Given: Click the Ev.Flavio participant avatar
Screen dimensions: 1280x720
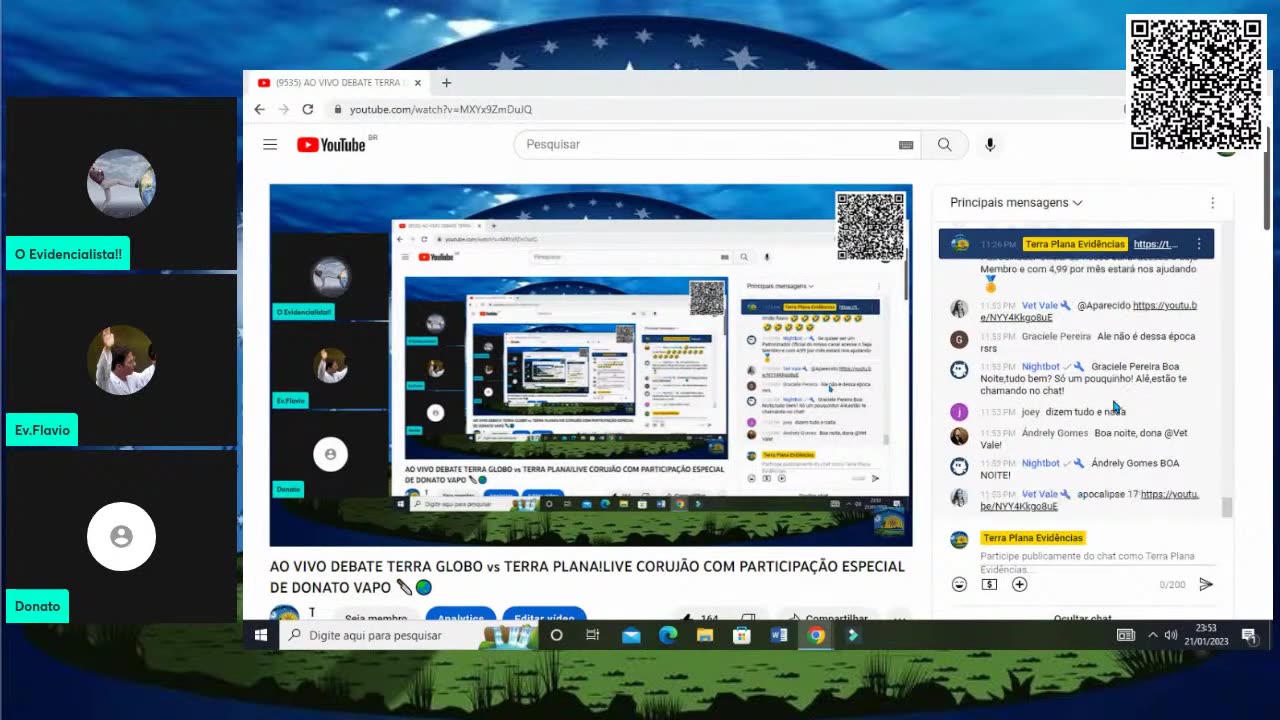Looking at the screenshot, I should [x=121, y=359].
